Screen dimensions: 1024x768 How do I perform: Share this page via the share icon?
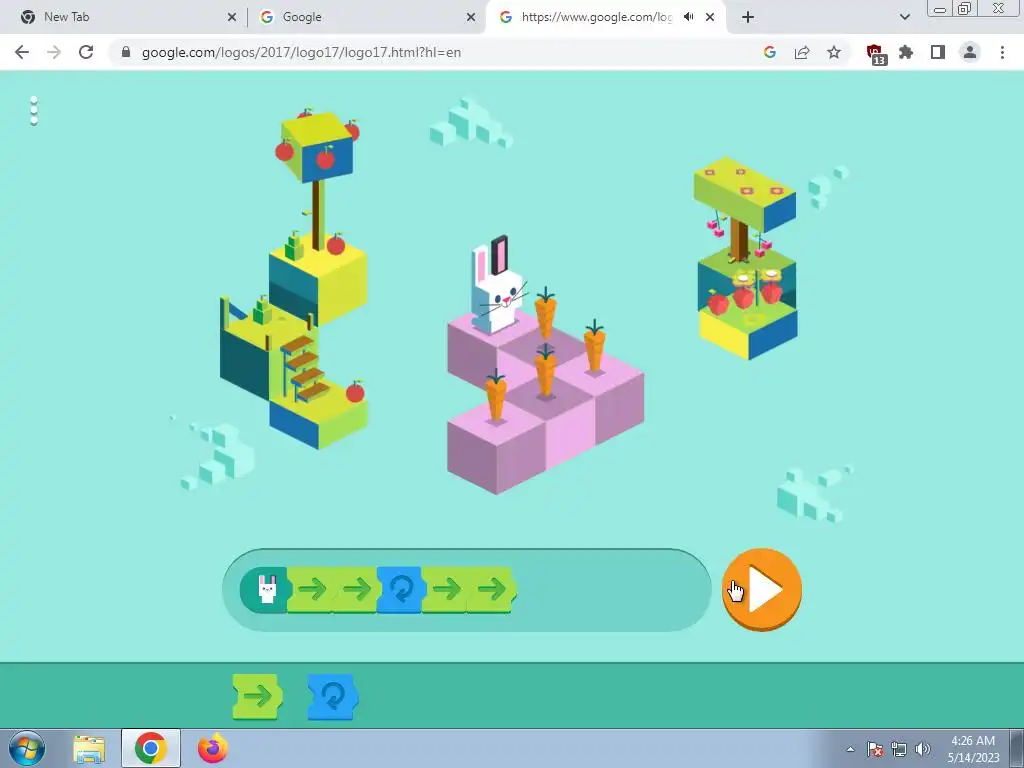pyautogui.click(x=802, y=52)
